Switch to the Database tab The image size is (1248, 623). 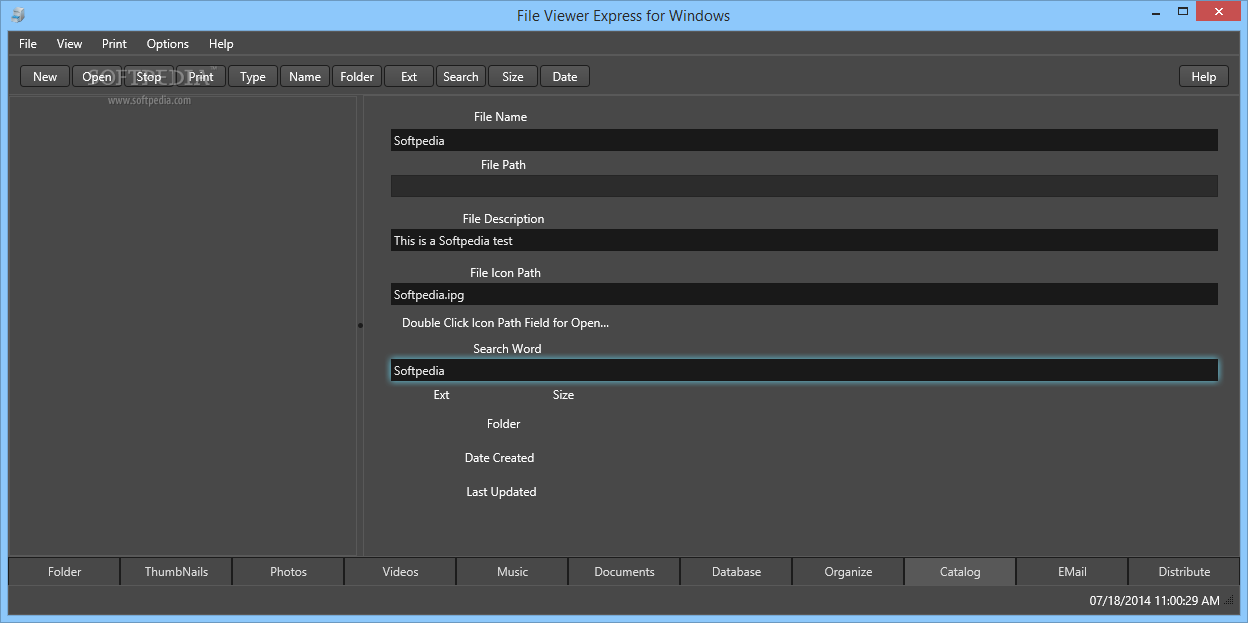737,572
